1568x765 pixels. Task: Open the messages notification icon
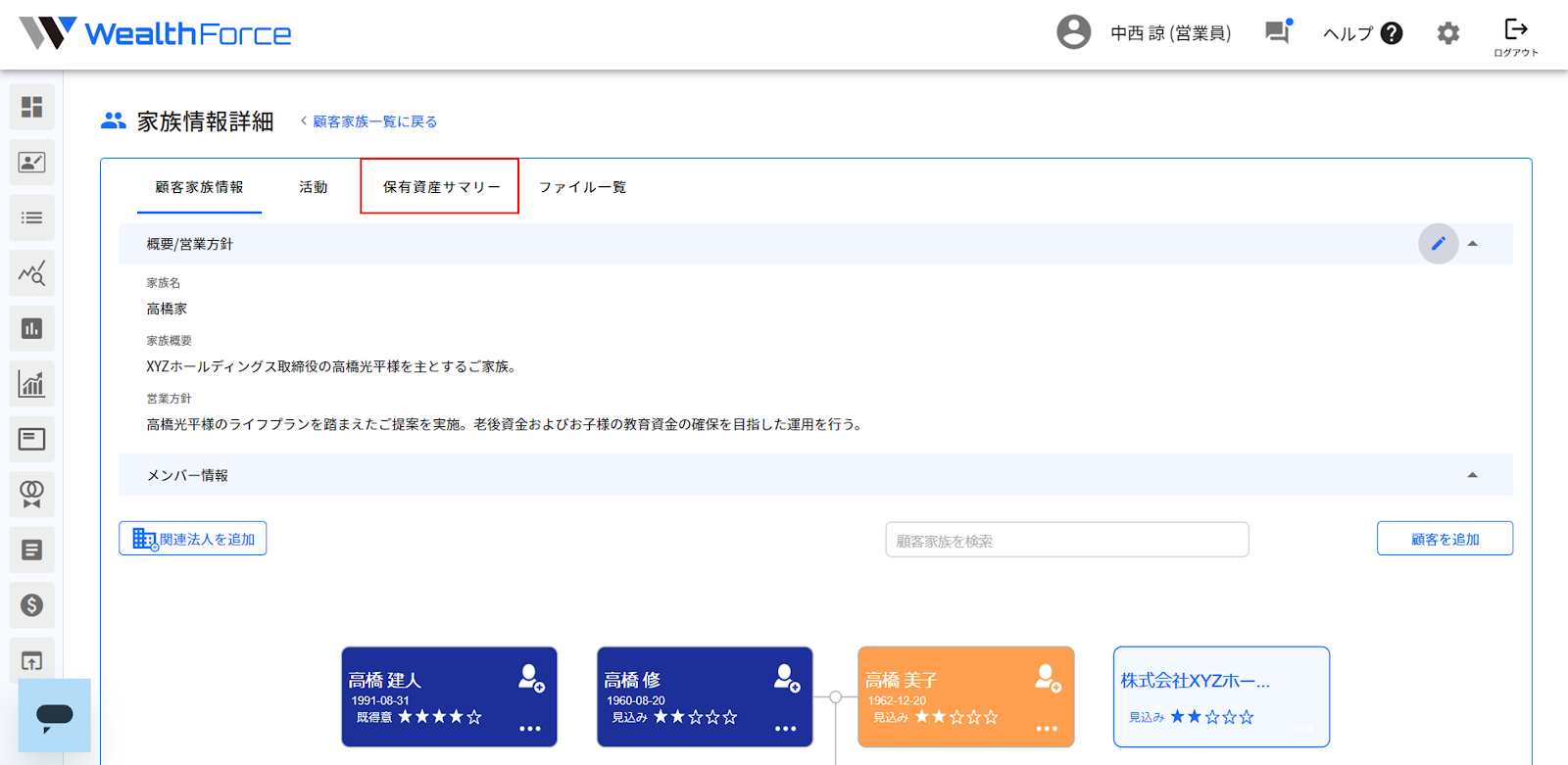pyautogui.click(x=1278, y=31)
